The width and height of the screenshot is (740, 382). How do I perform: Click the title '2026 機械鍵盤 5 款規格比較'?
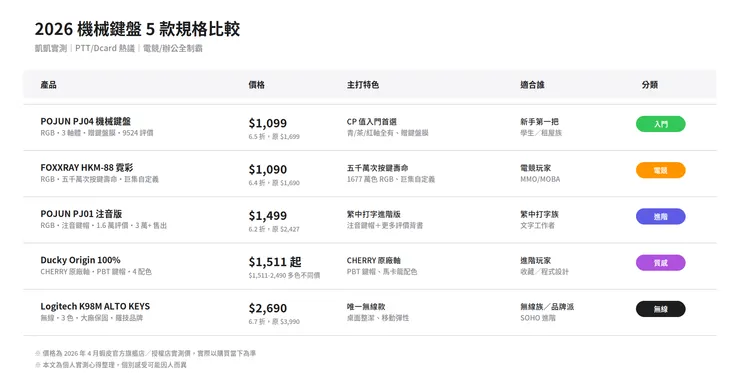pos(137,29)
